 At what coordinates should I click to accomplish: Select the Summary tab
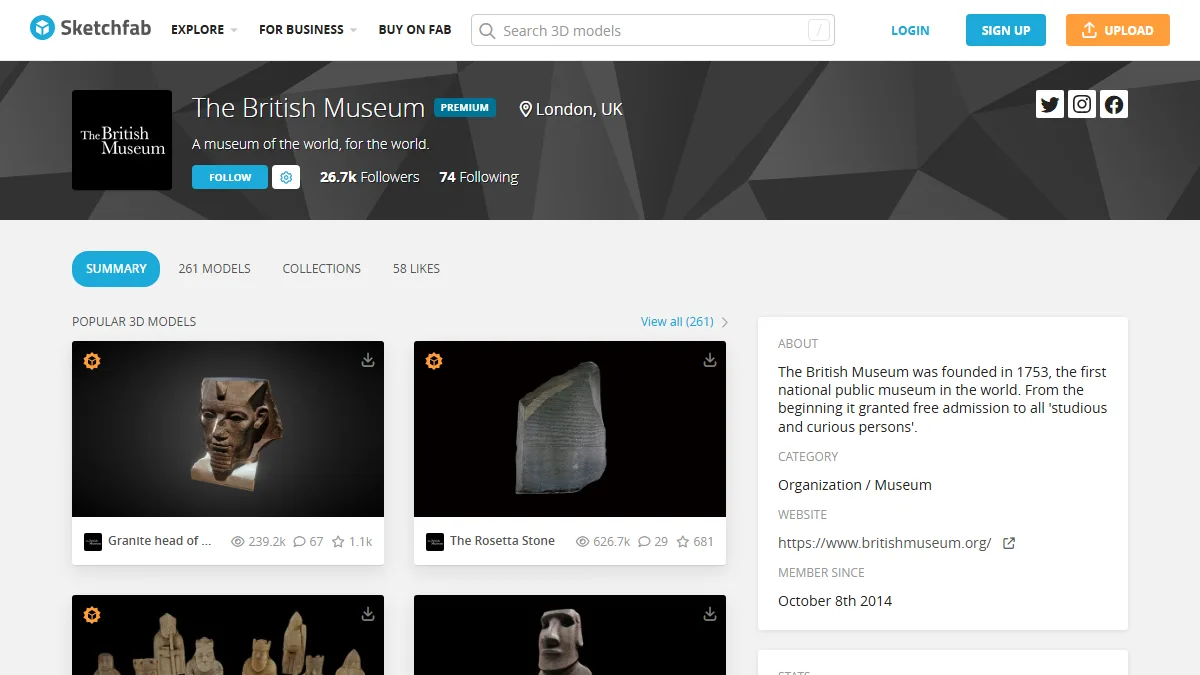pyautogui.click(x=116, y=268)
